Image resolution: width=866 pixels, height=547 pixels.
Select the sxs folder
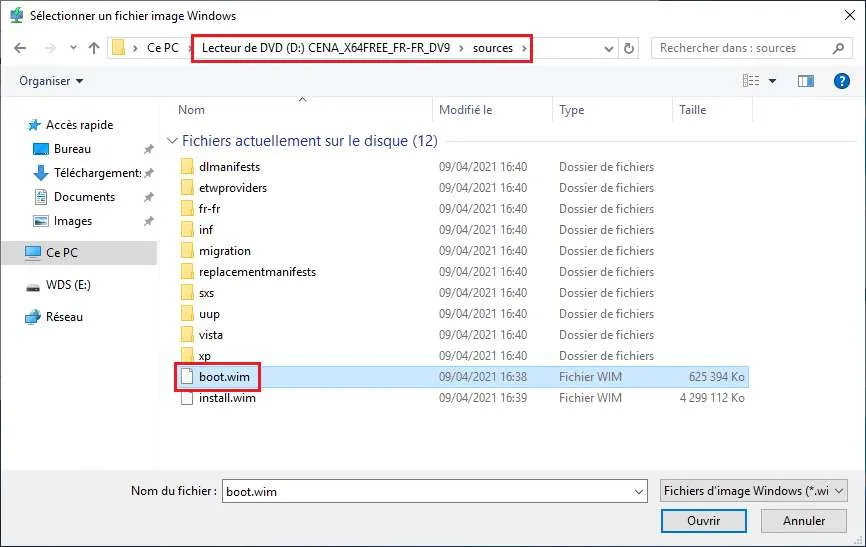click(x=206, y=293)
